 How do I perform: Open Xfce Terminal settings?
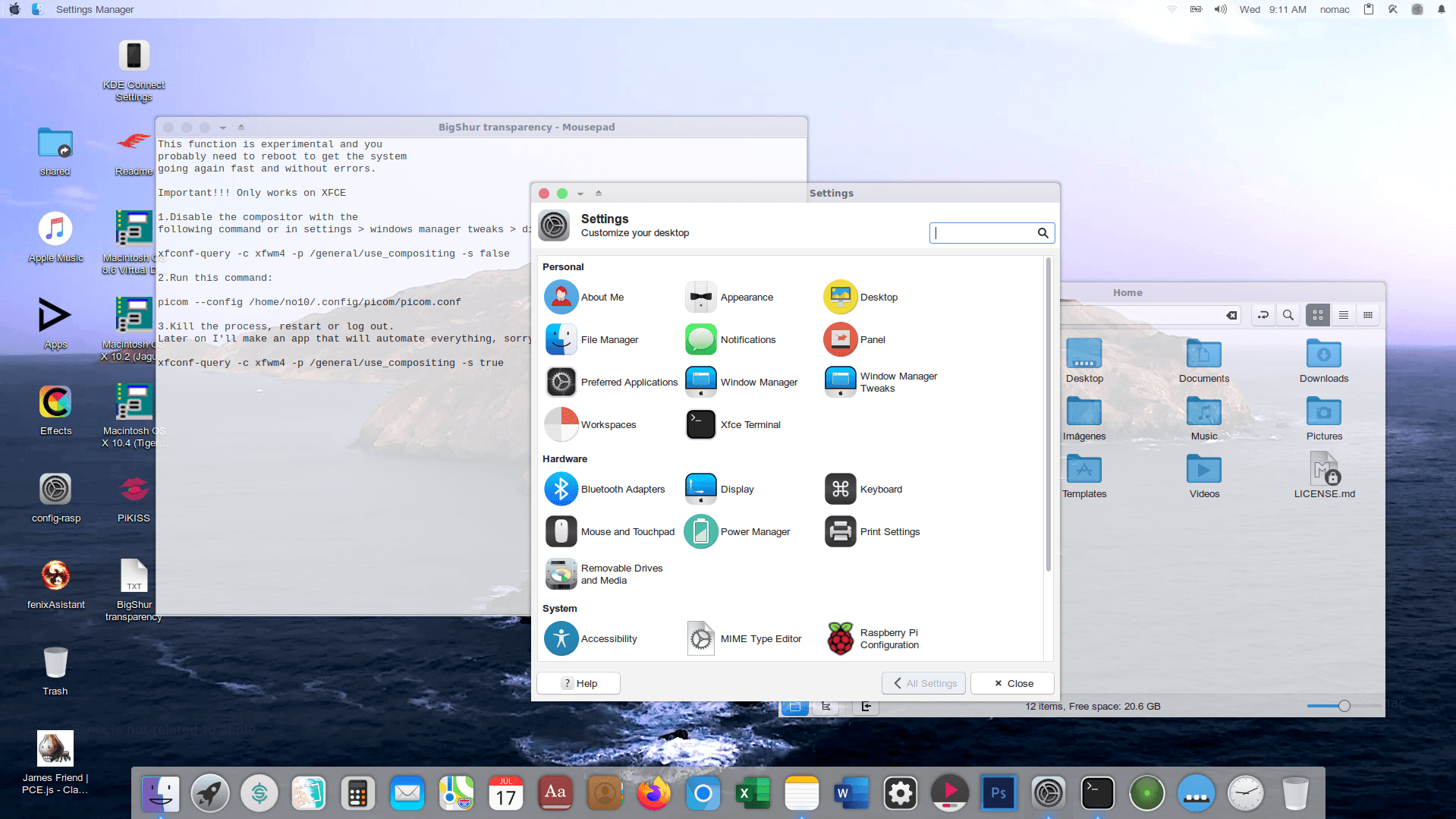pos(734,425)
